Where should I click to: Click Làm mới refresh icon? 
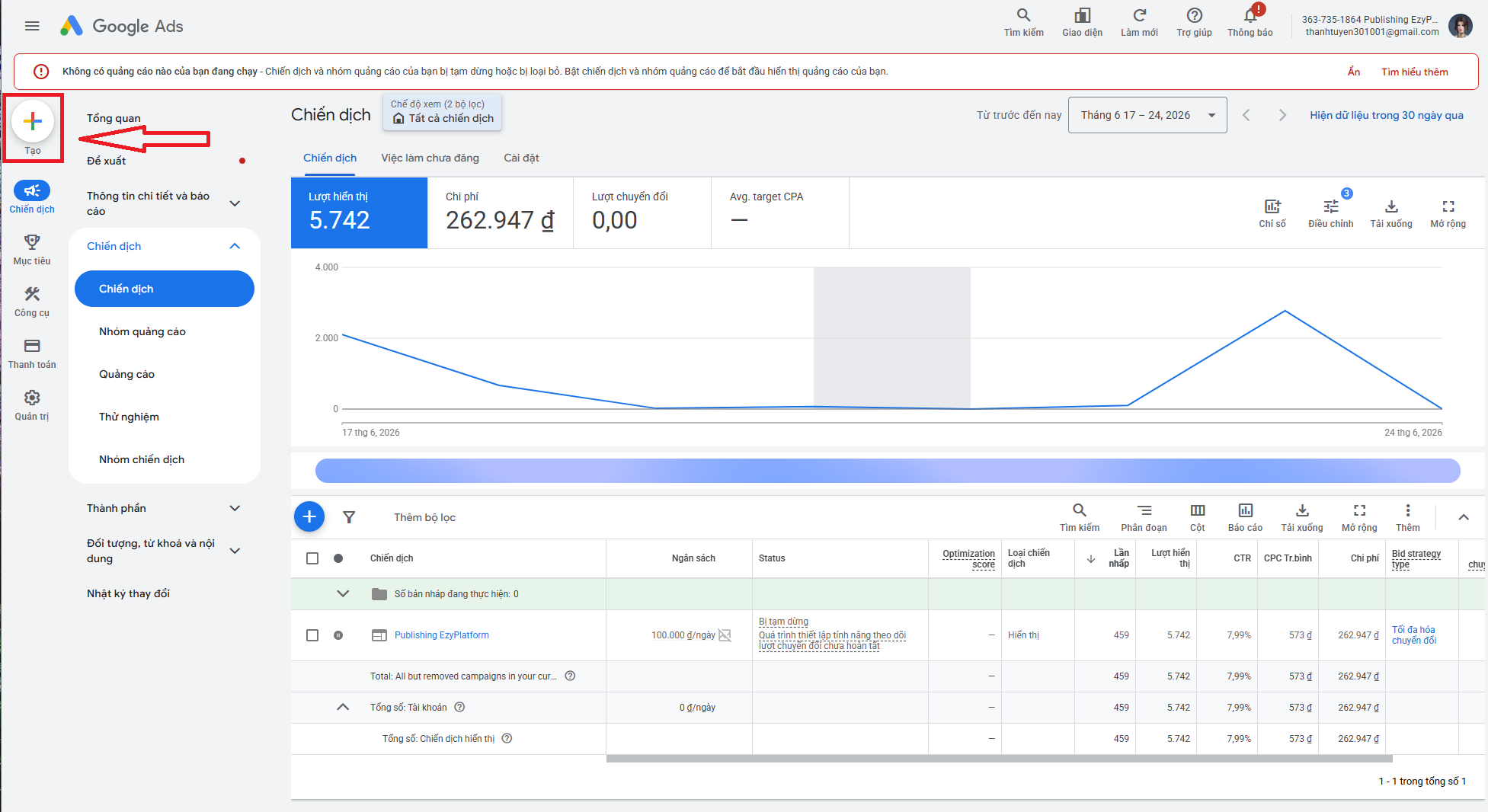(x=1139, y=22)
